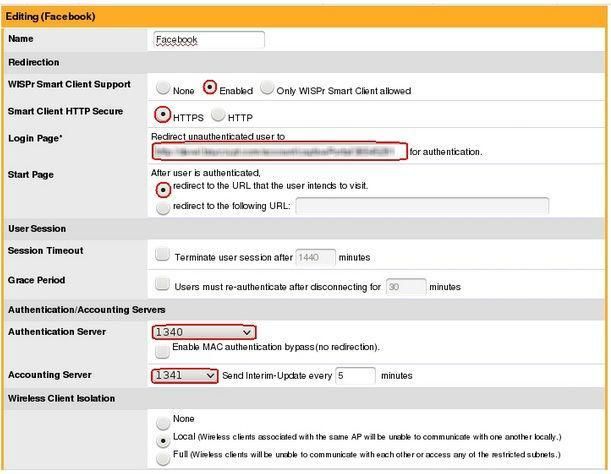Click the 'Redirect unauthenticated user to' text
The image size is (611, 474).
click(x=218, y=137)
